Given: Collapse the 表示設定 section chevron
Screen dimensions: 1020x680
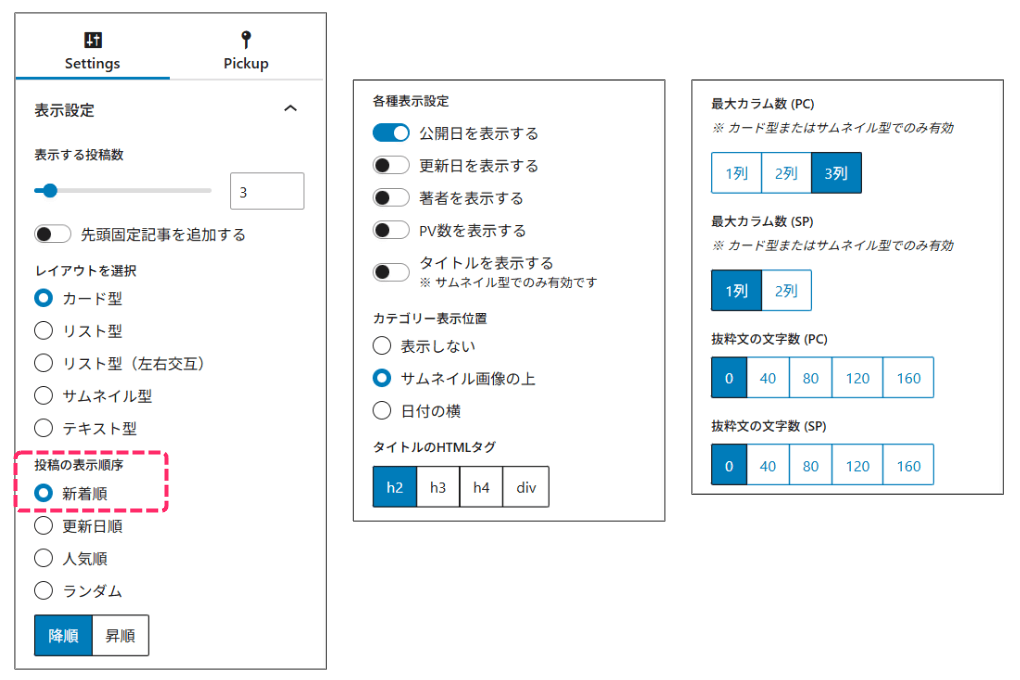Looking at the screenshot, I should coord(291,109).
